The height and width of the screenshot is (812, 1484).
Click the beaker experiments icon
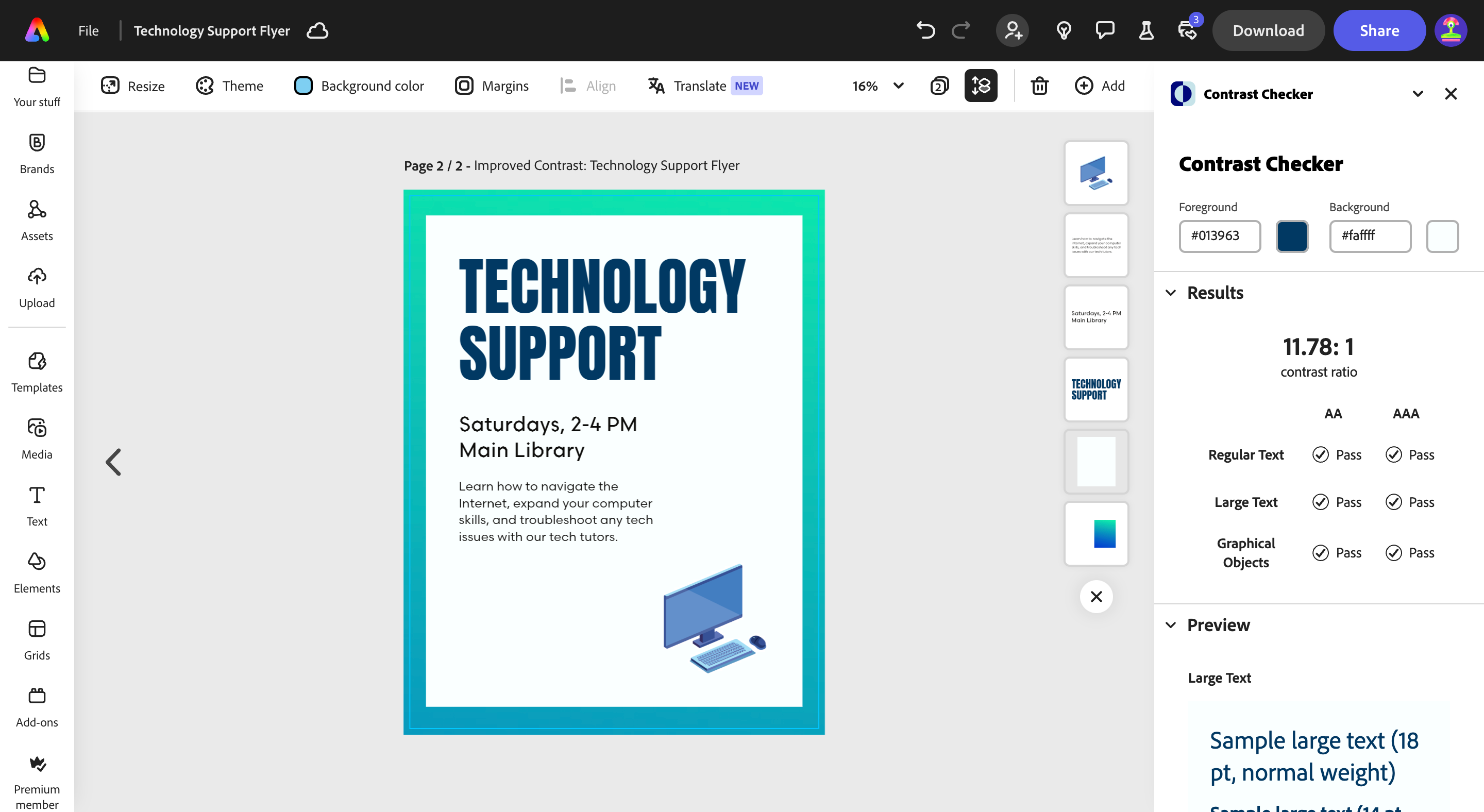[x=1146, y=30]
